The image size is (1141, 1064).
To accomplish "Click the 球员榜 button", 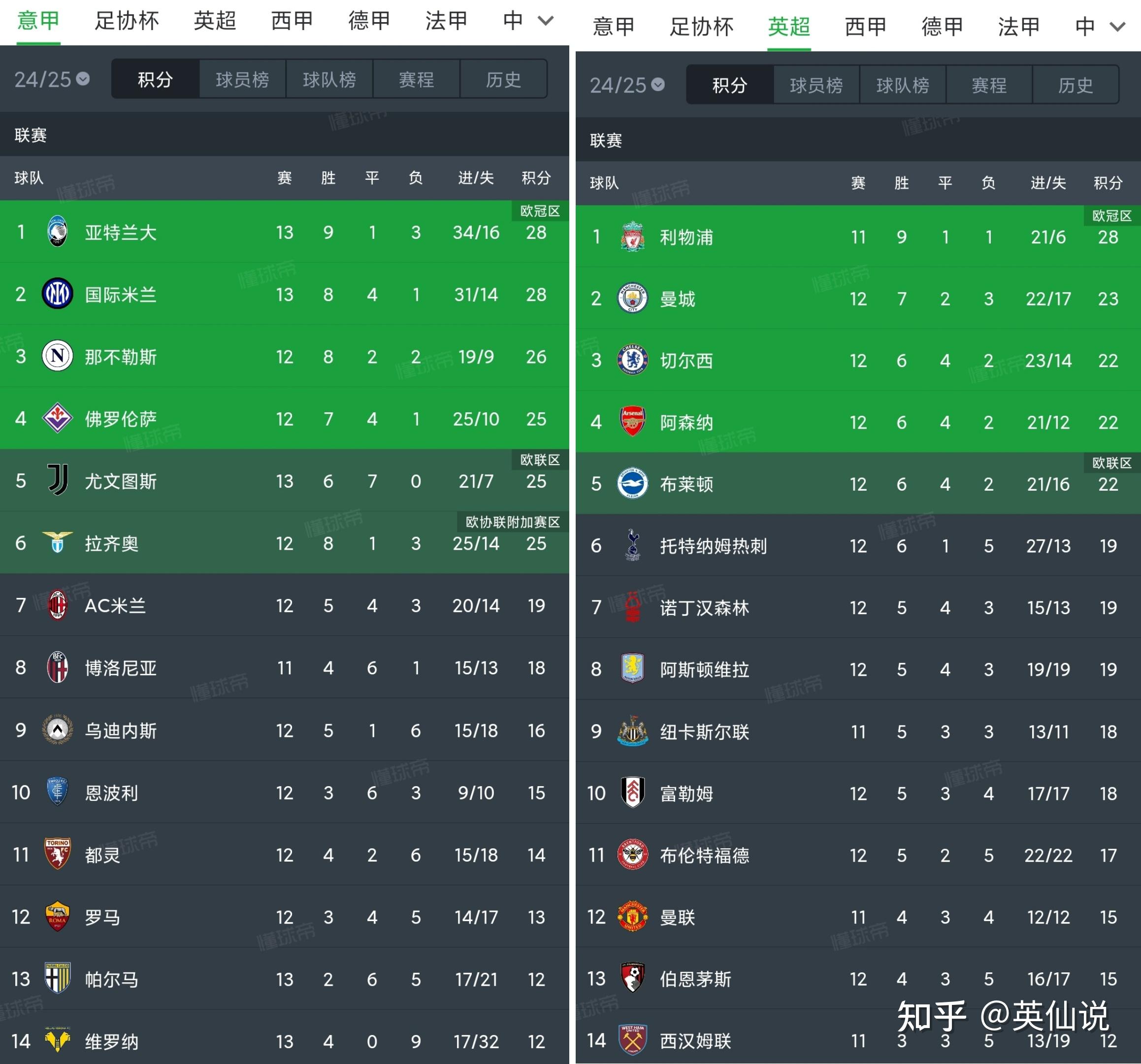I will 242,80.
